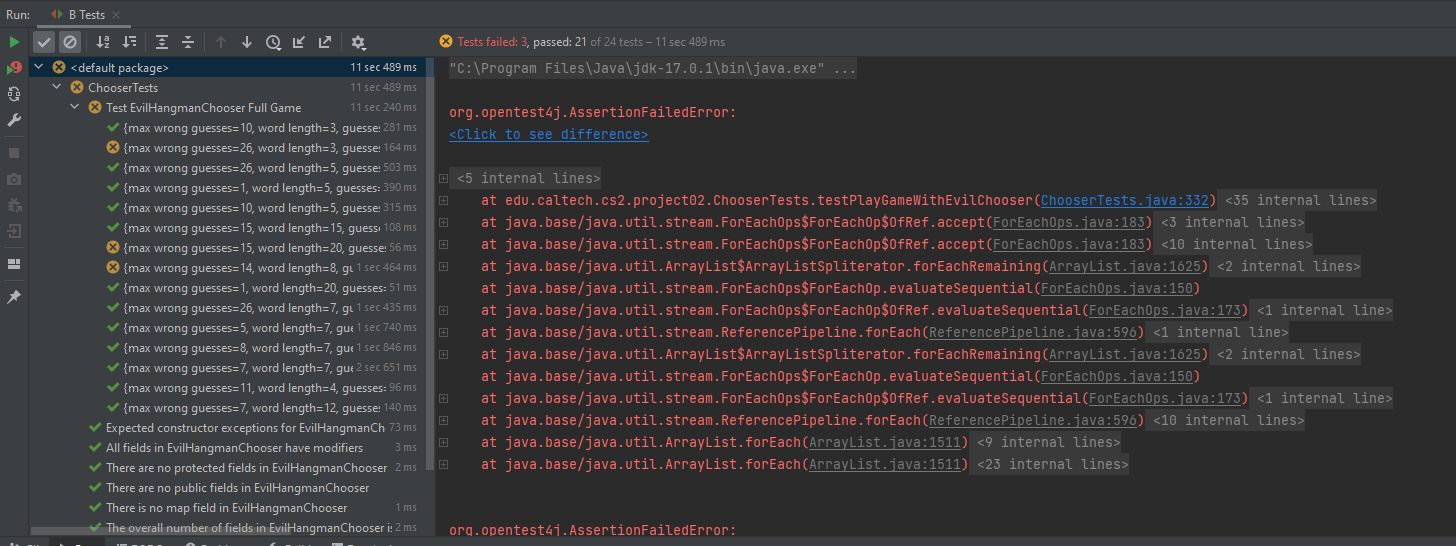This screenshot has width=1456, height=546.
Task: Toggle Show Ignored tests filter
Action: click(69, 42)
